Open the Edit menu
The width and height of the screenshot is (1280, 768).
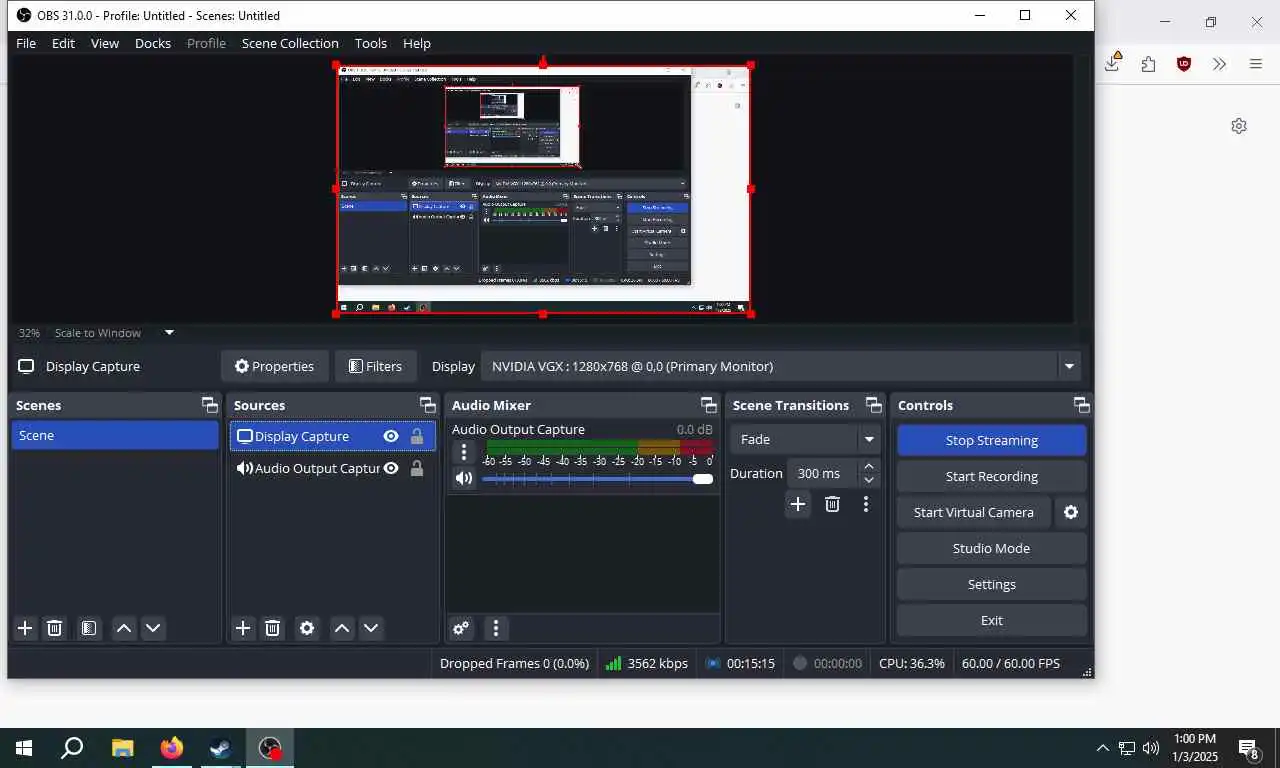point(63,43)
